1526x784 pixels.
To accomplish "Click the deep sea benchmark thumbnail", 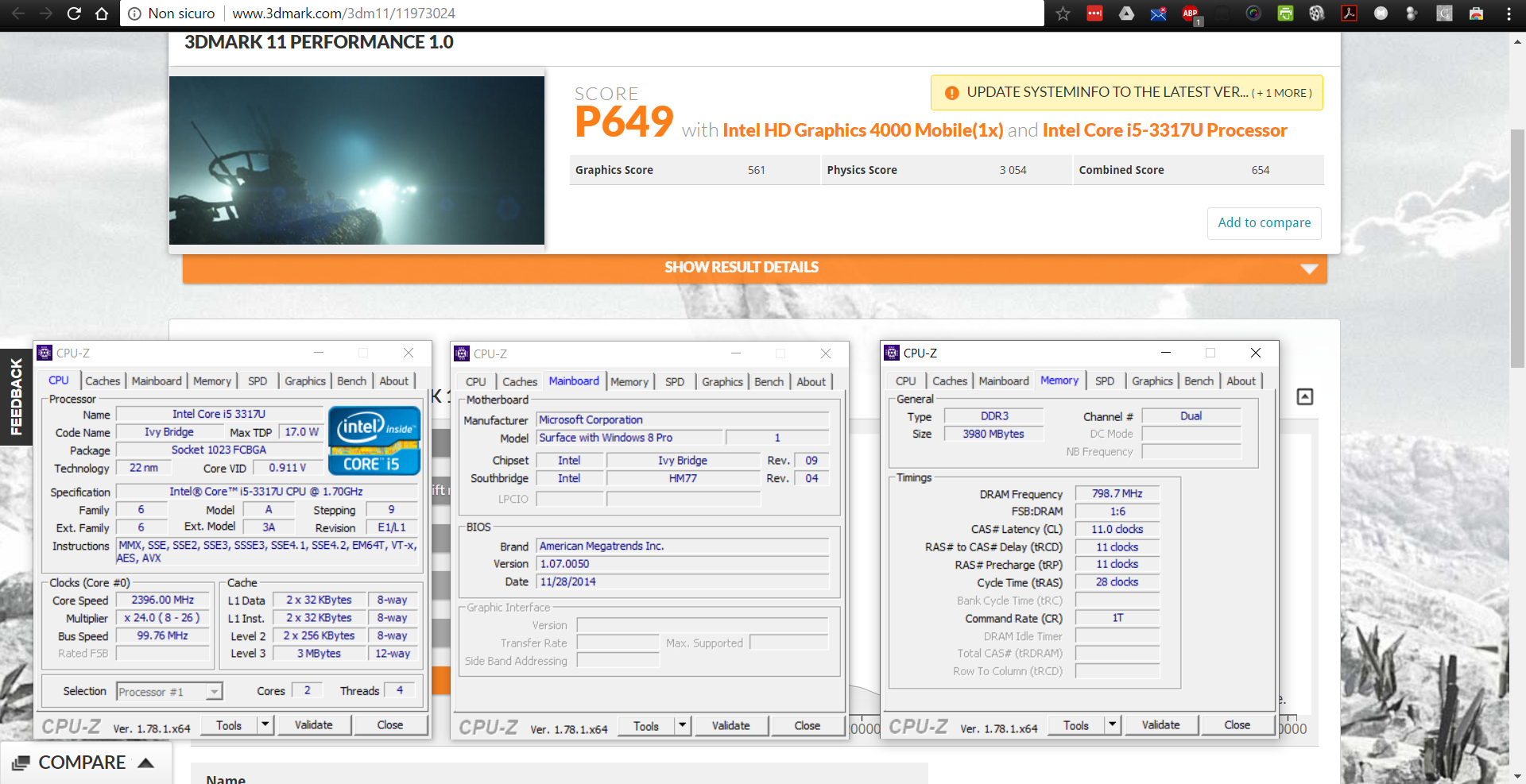I will point(357,160).
